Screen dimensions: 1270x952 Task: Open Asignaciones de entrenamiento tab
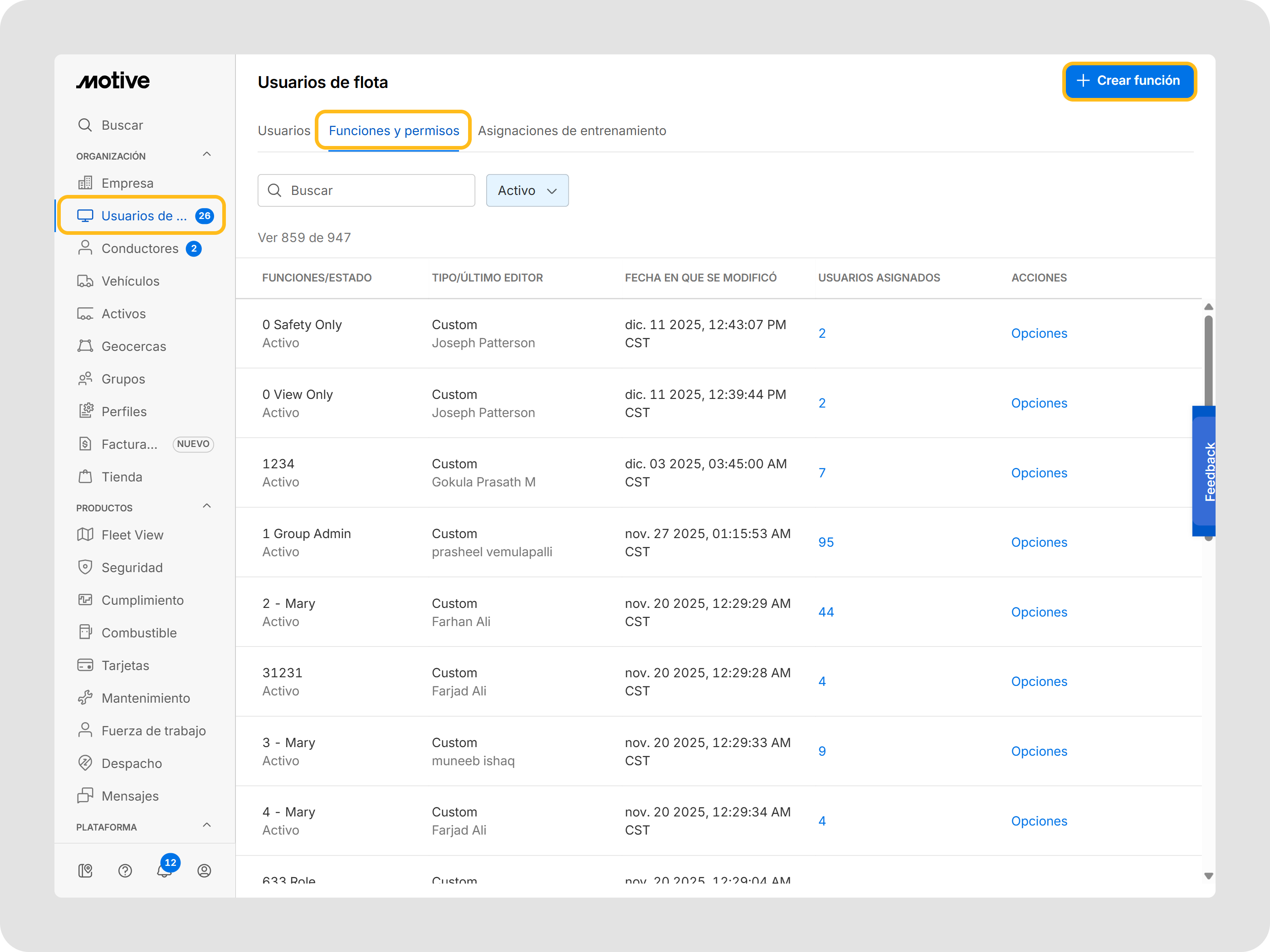[571, 131]
